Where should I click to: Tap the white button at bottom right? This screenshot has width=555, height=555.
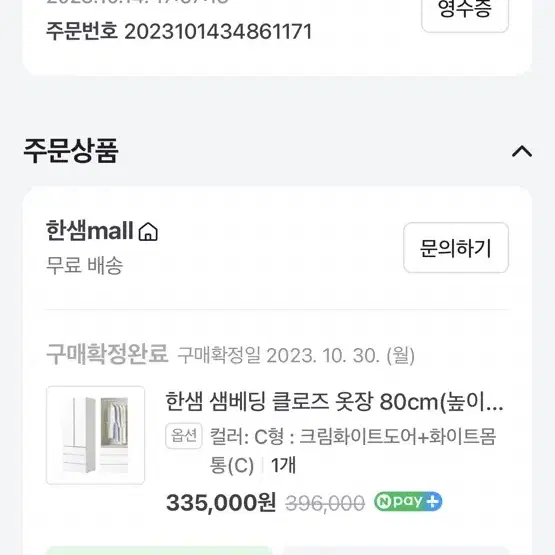point(396,551)
